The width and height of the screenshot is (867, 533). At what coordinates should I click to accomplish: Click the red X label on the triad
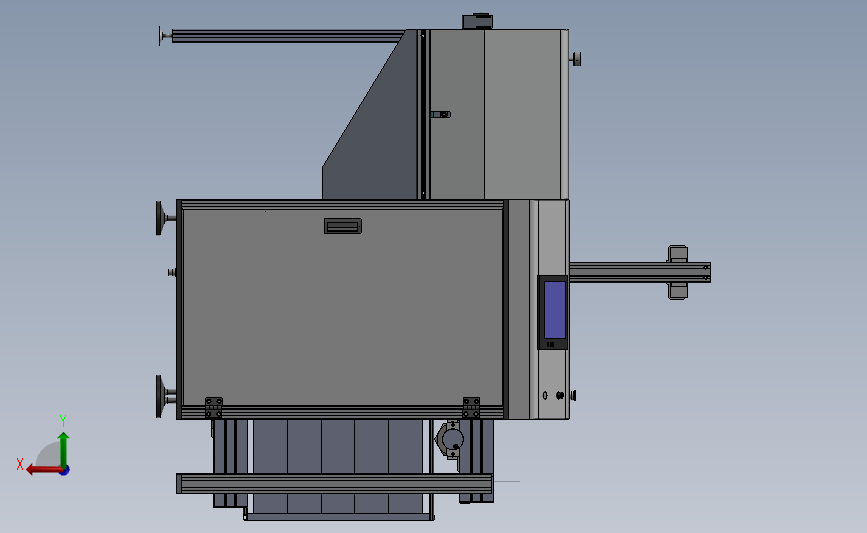(x=20, y=464)
